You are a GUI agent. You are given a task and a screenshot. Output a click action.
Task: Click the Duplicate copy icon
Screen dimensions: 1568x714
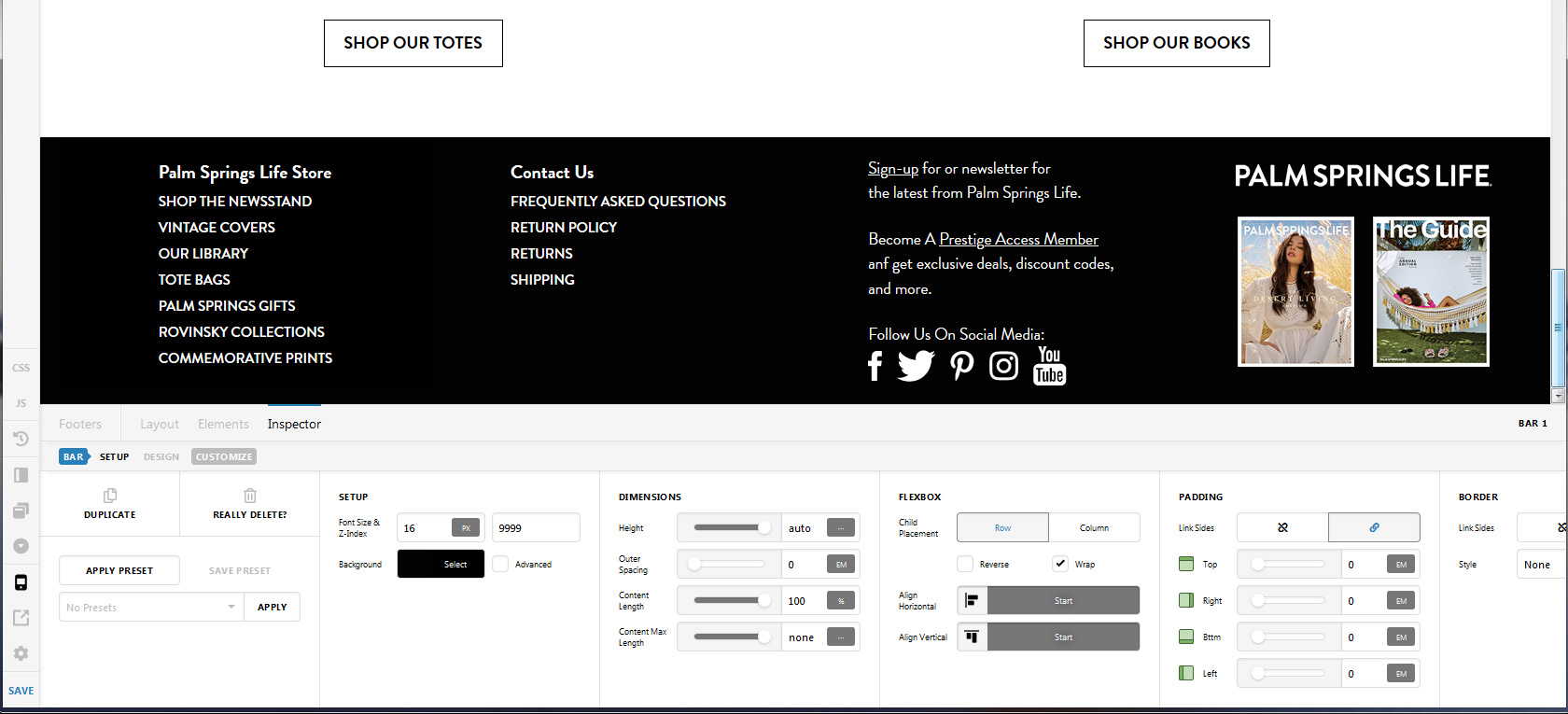coord(110,496)
